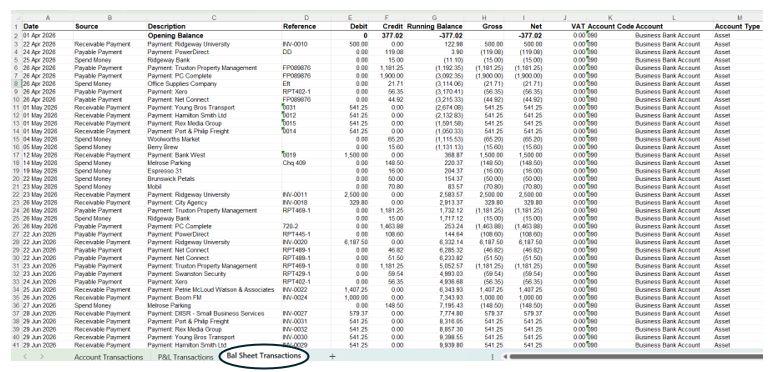Select the 9,939.80 running balance cell

click(x=434, y=345)
